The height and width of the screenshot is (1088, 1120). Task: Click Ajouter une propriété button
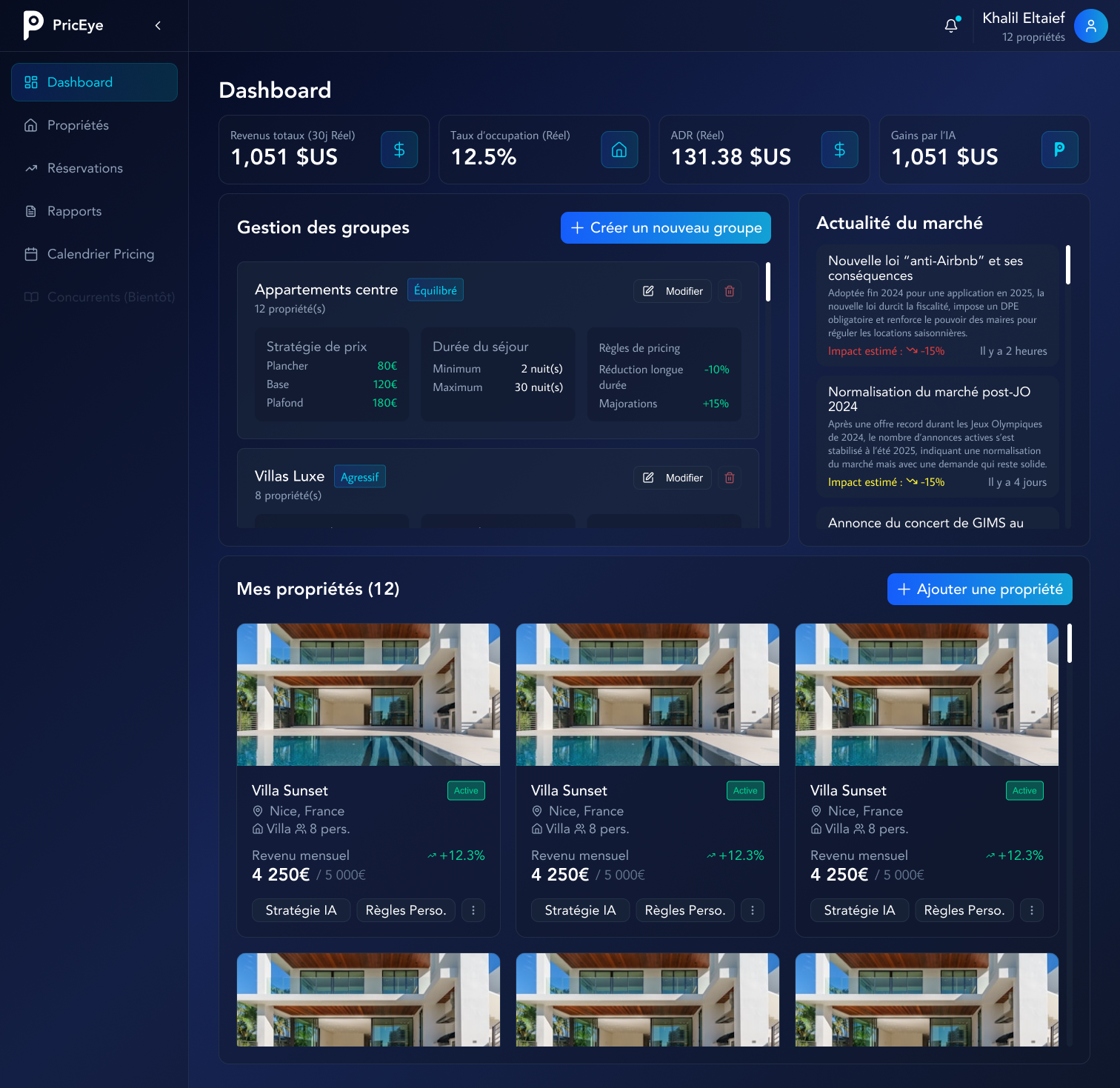(979, 590)
